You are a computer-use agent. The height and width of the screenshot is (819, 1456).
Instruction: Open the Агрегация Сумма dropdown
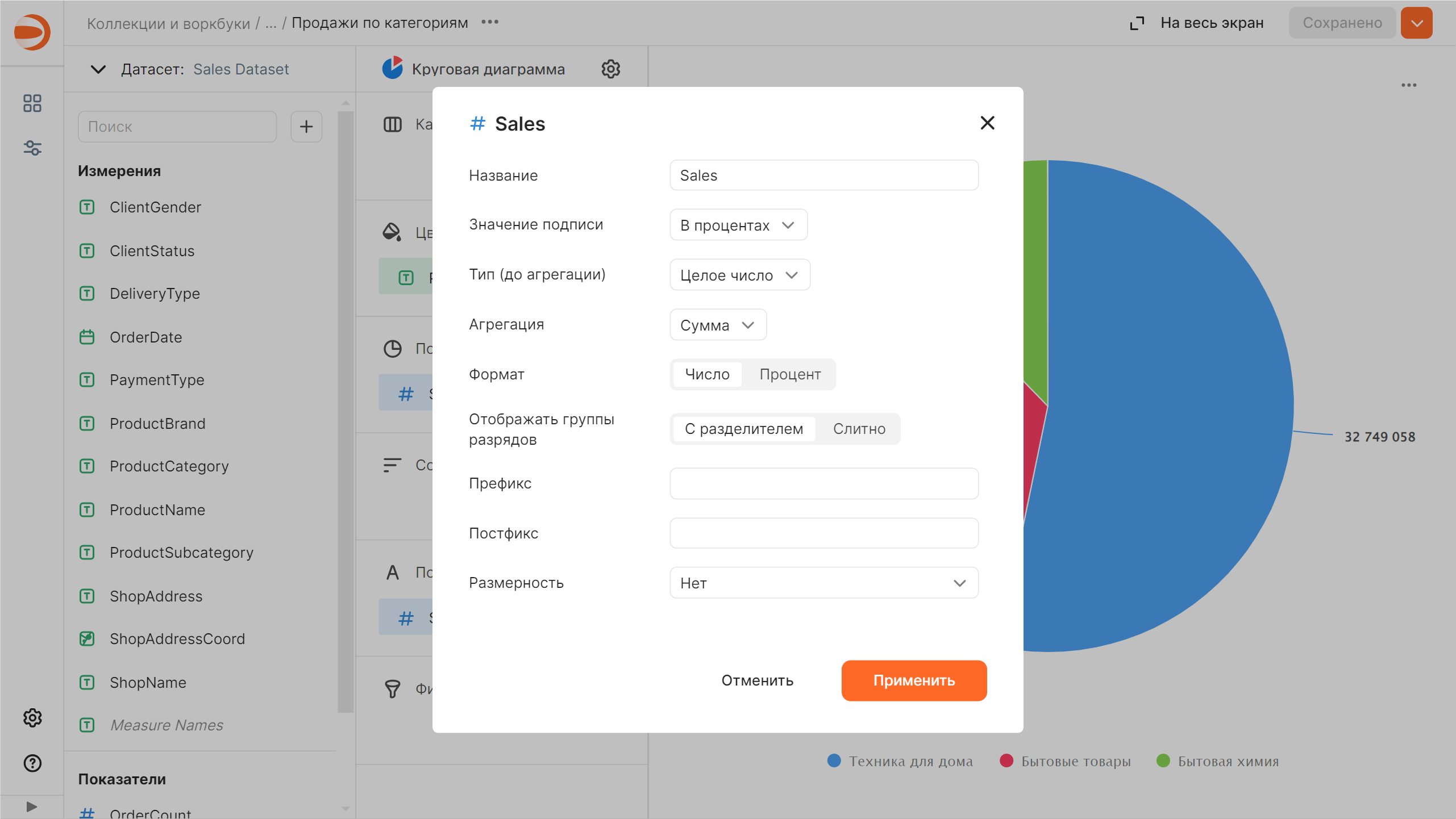coord(717,325)
